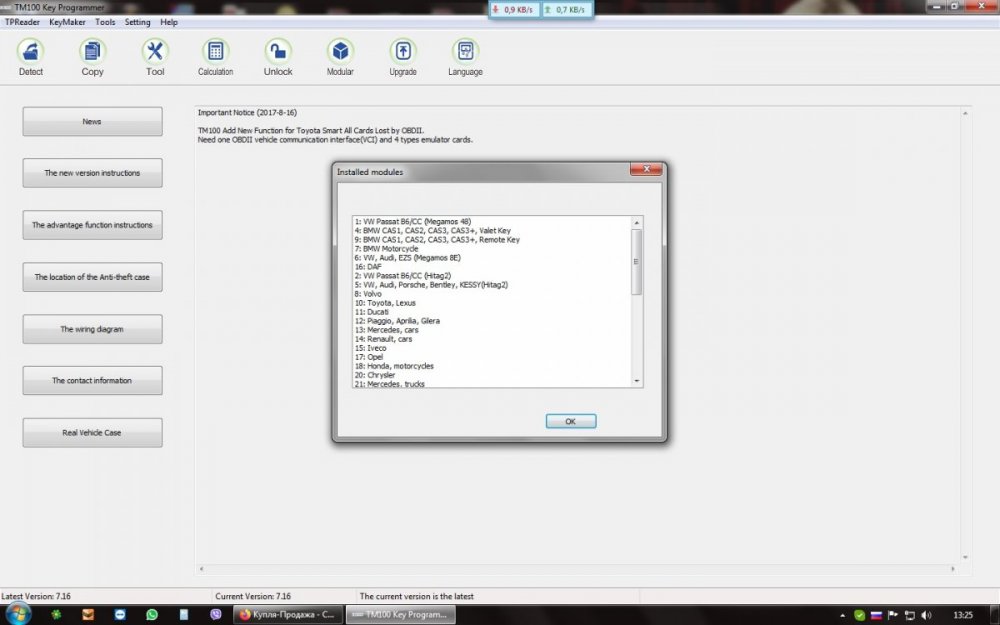Click modules list scroll down arrow
Image resolution: width=1000 pixels, height=625 pixels.
(x=636, y=381)
